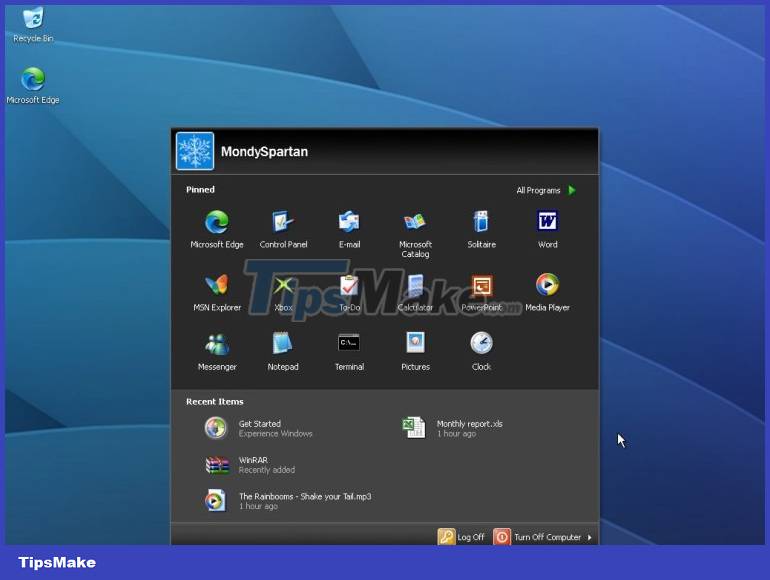
Task: Open Media Player
Action: coord(548,293)
